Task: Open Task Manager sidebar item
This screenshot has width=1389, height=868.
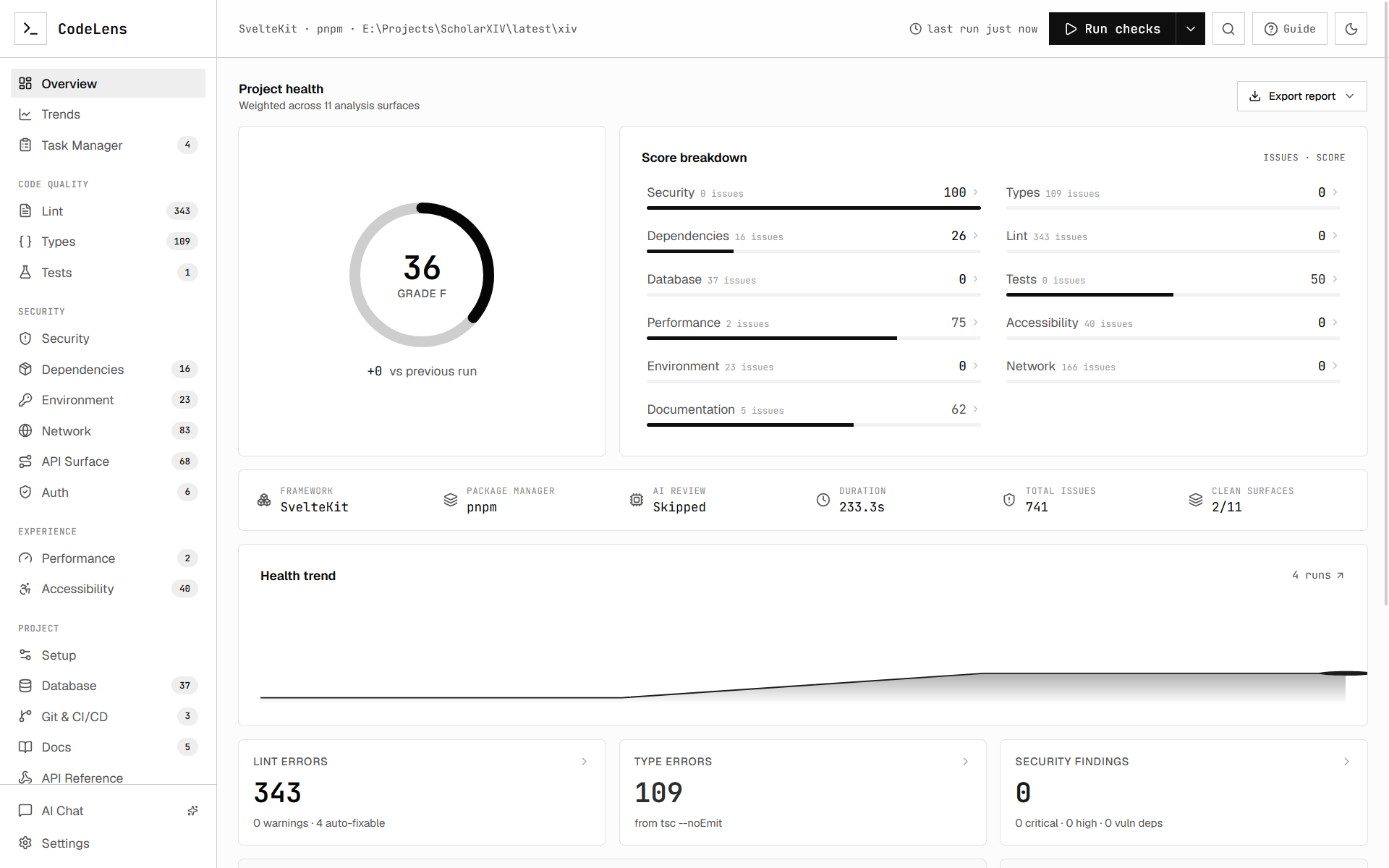Action: (108, 145)
